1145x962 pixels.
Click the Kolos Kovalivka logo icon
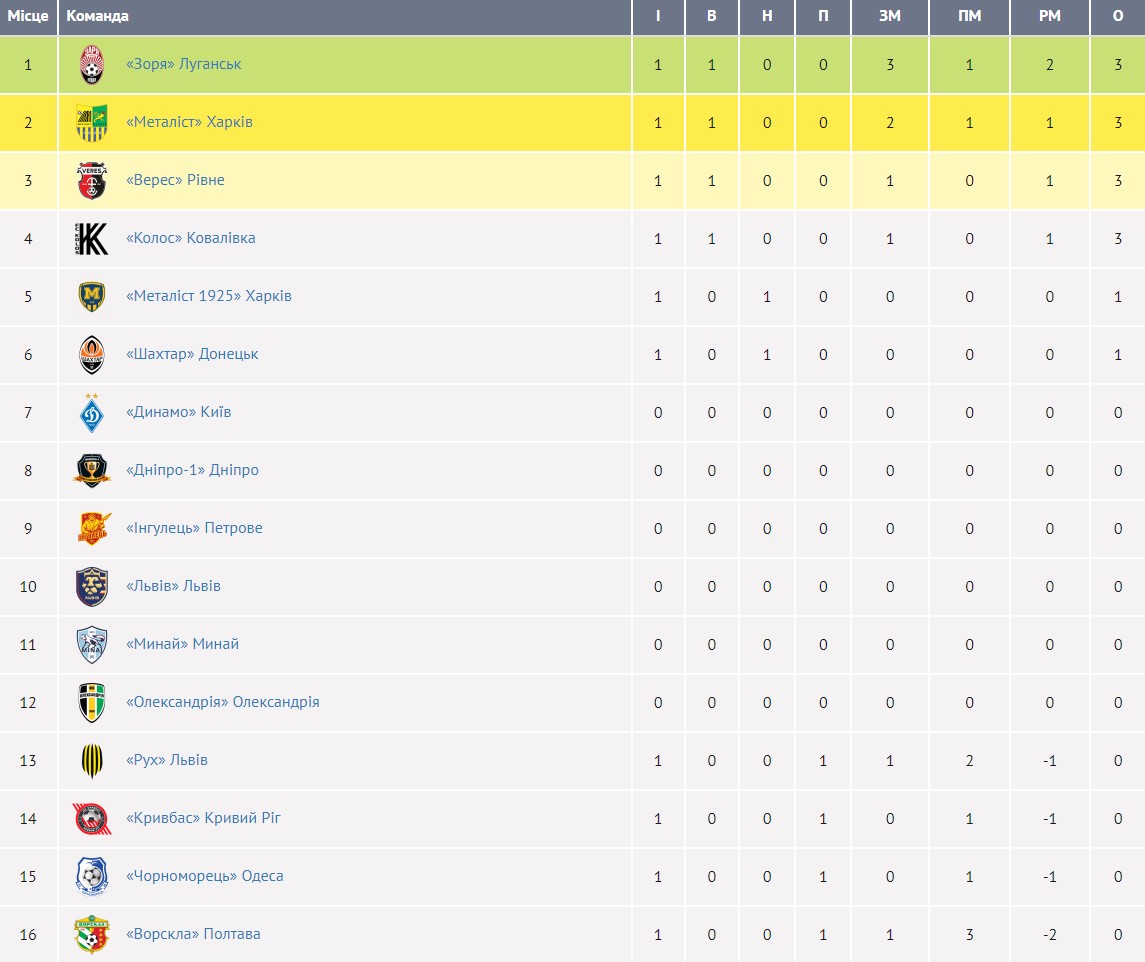(x=92, y=239)
